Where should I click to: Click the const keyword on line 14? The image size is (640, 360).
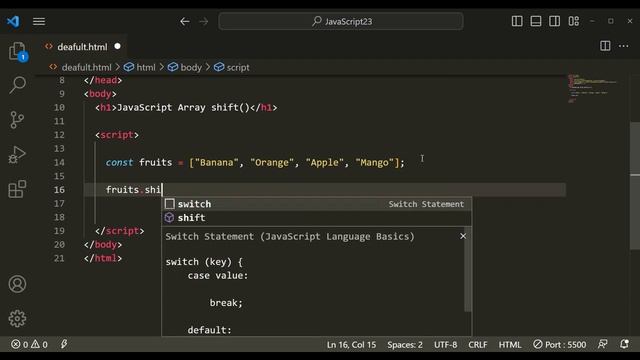[x=119, y=162]
